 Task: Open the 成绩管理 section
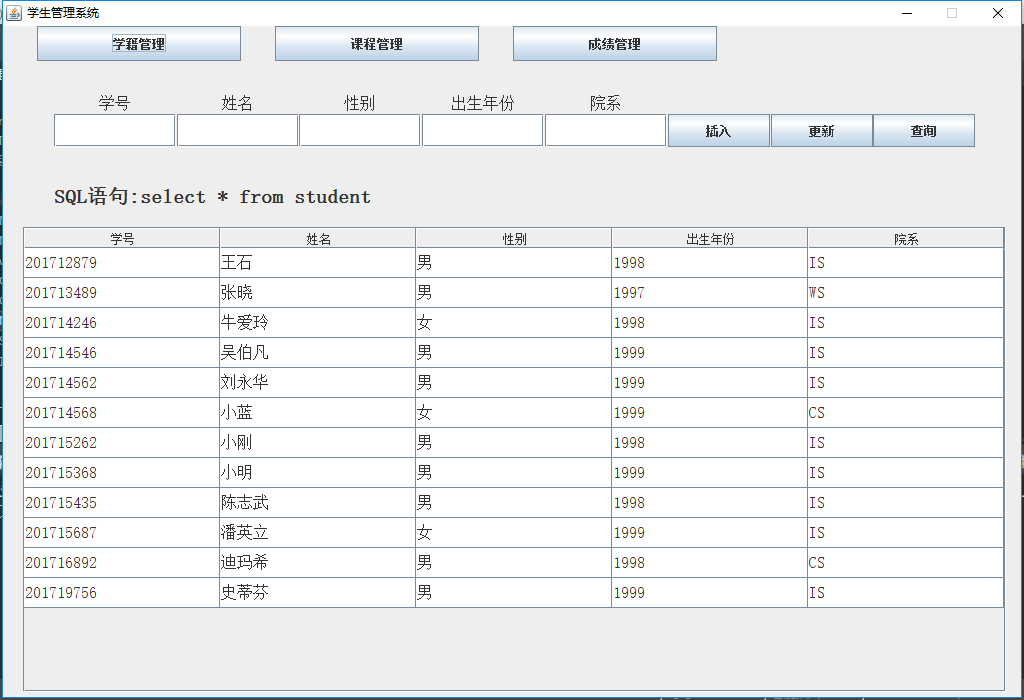[x=615, y=44]
